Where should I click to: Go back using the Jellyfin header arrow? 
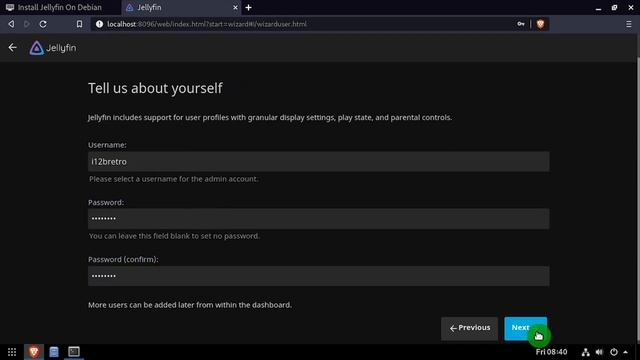point(13,48)
